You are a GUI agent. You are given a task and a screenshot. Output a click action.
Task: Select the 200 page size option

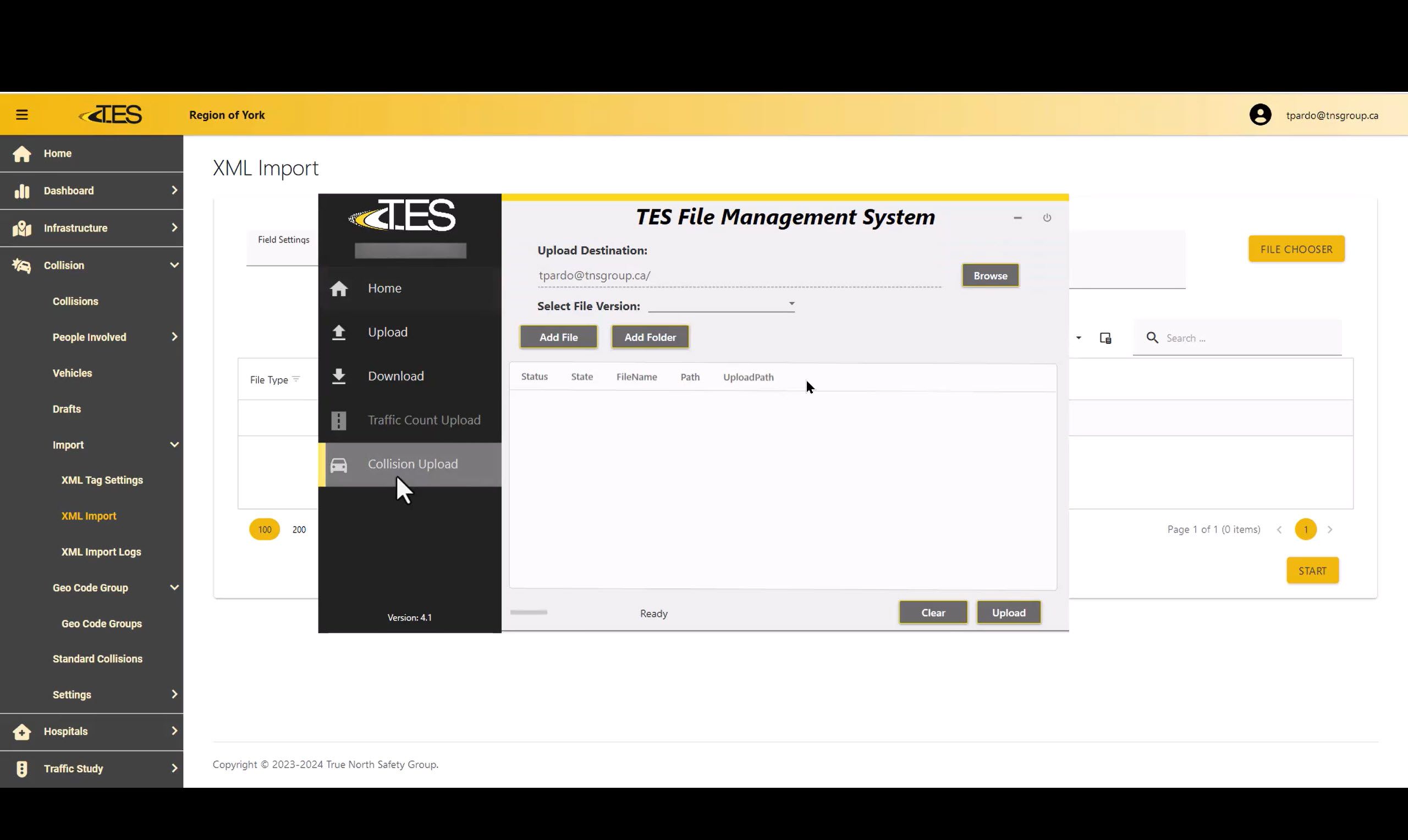click(299, 530)
